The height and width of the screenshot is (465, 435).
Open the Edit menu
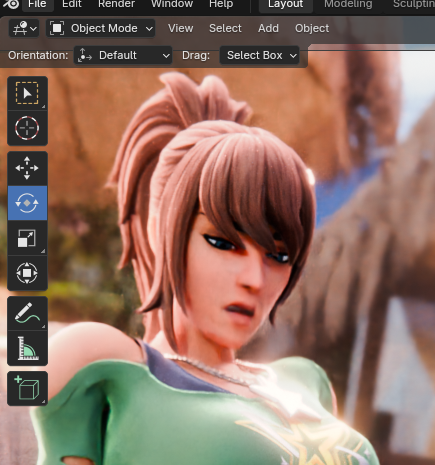(x=72, y=4)
